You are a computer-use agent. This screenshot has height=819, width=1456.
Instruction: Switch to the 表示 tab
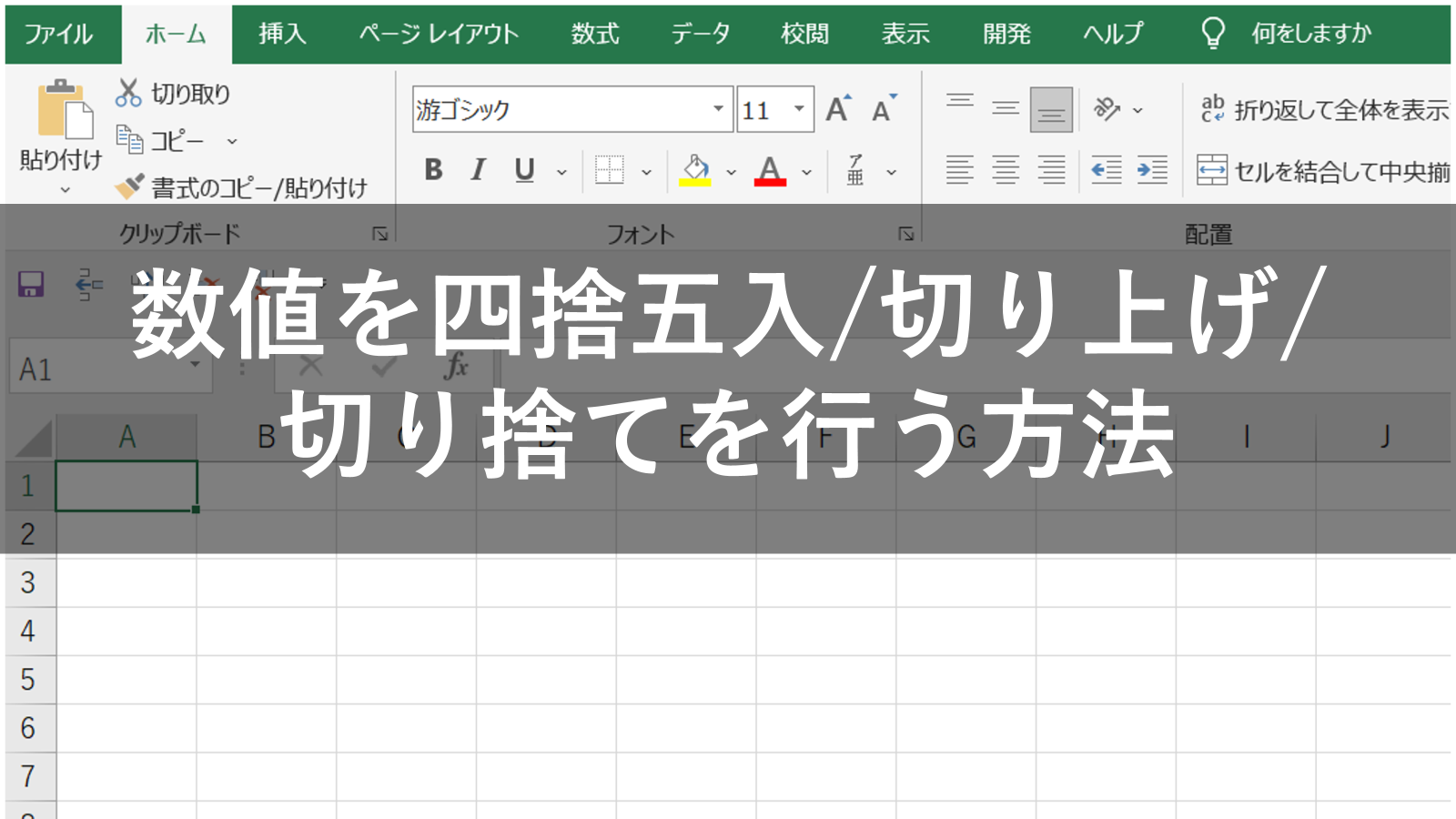905,34
